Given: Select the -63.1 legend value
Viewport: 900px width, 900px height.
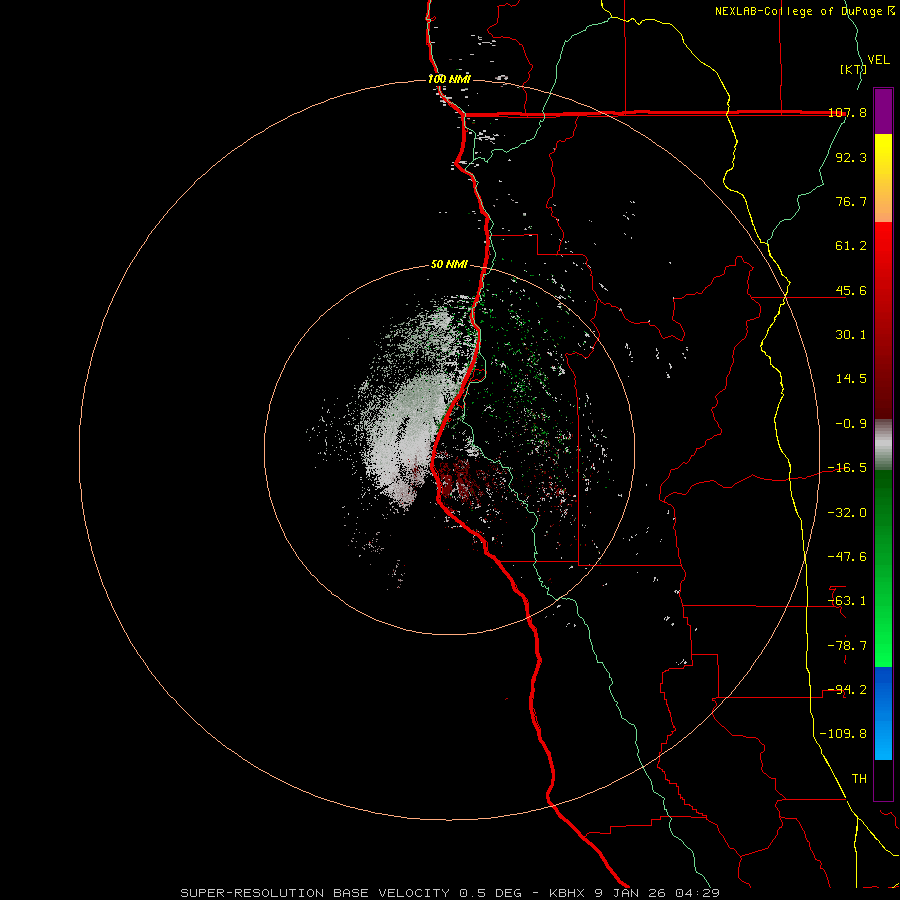Looking at the screenshot, I should point(847,601).
